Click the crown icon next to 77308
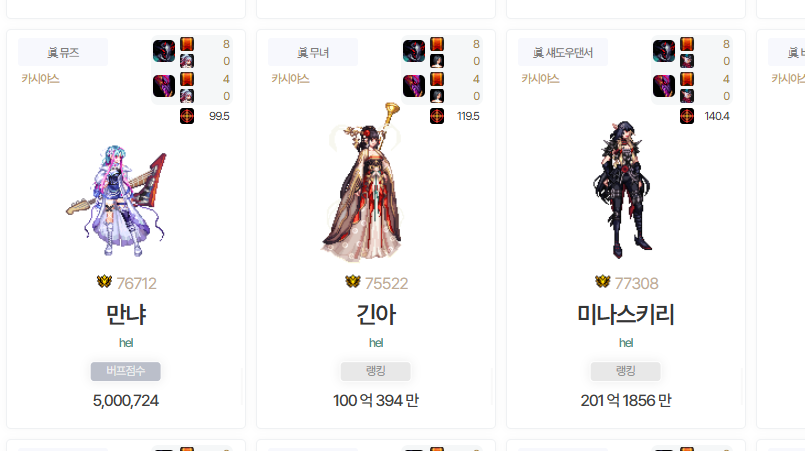805x451 pixels. pyautogui.click(x=602, y=281)
